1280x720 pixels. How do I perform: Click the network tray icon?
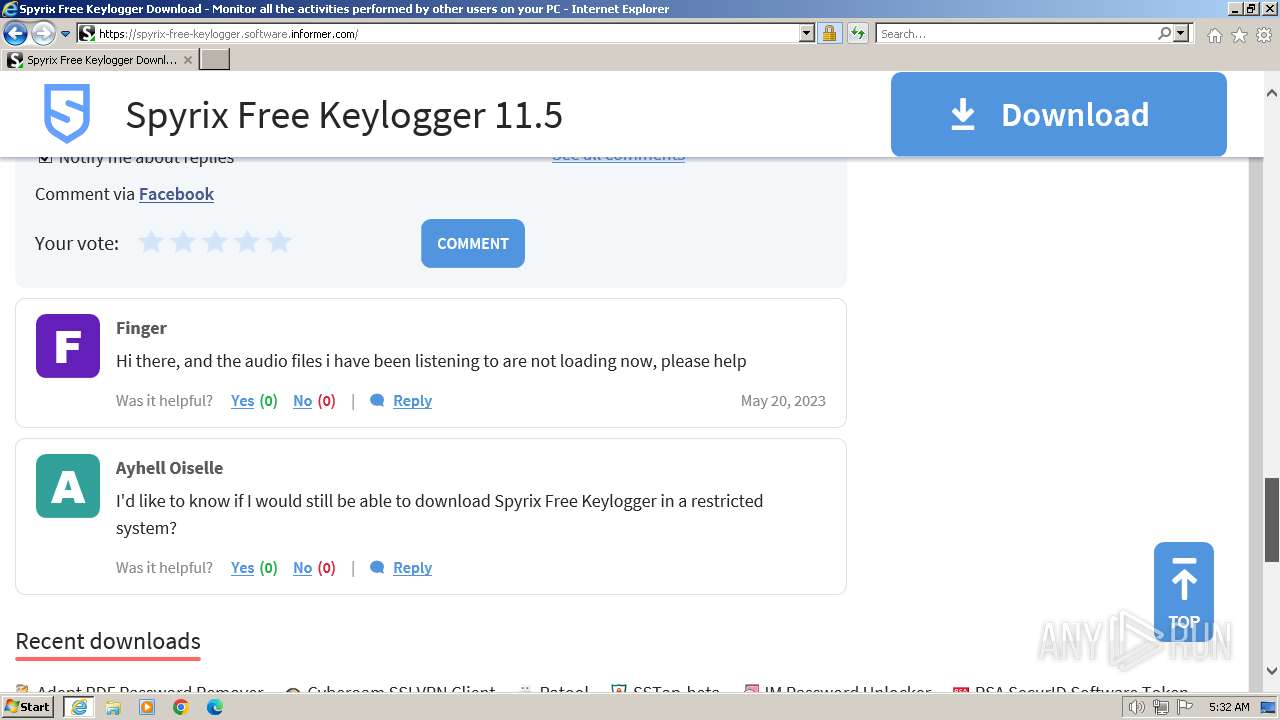1160,707
